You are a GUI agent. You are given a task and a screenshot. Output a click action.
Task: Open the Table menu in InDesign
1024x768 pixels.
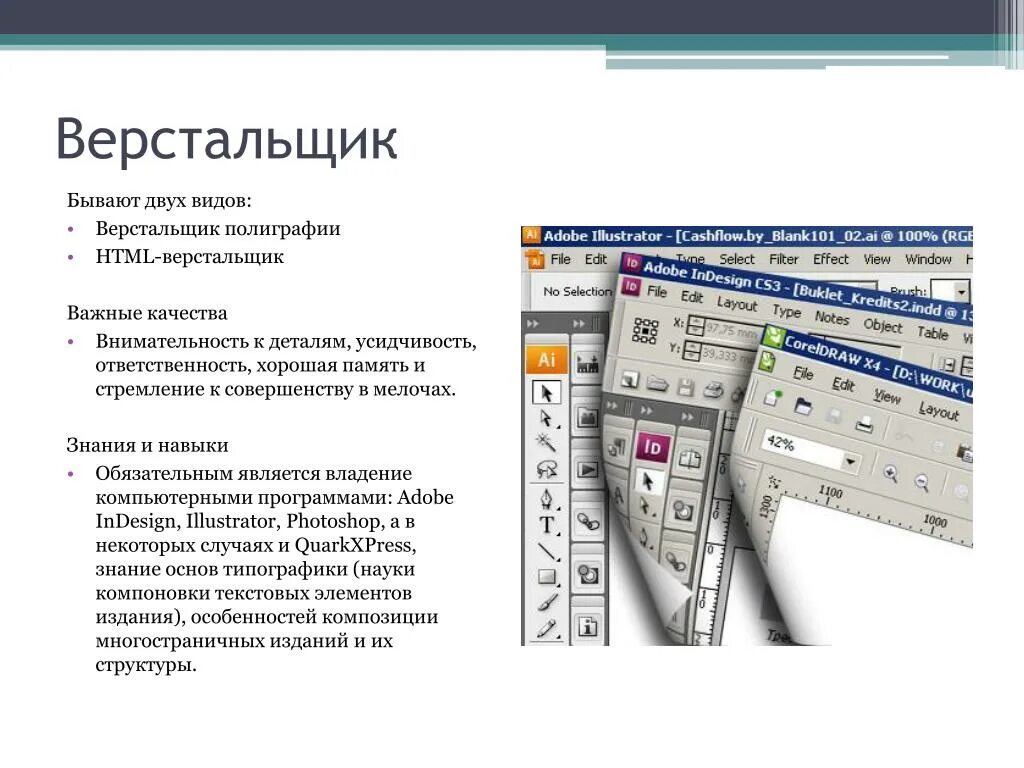tap(933, 332)
